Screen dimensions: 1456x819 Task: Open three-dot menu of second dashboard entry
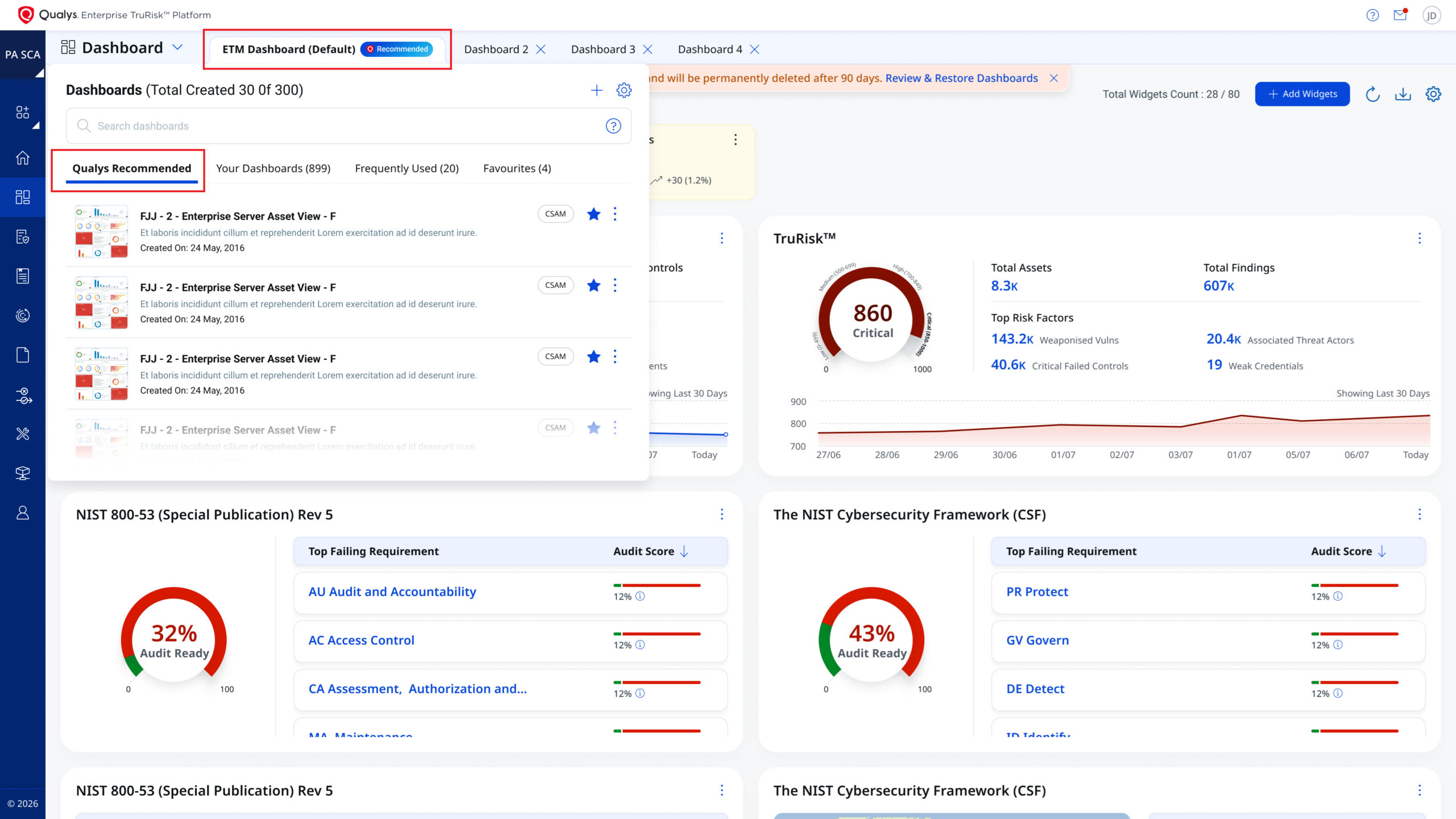(615, 285)
